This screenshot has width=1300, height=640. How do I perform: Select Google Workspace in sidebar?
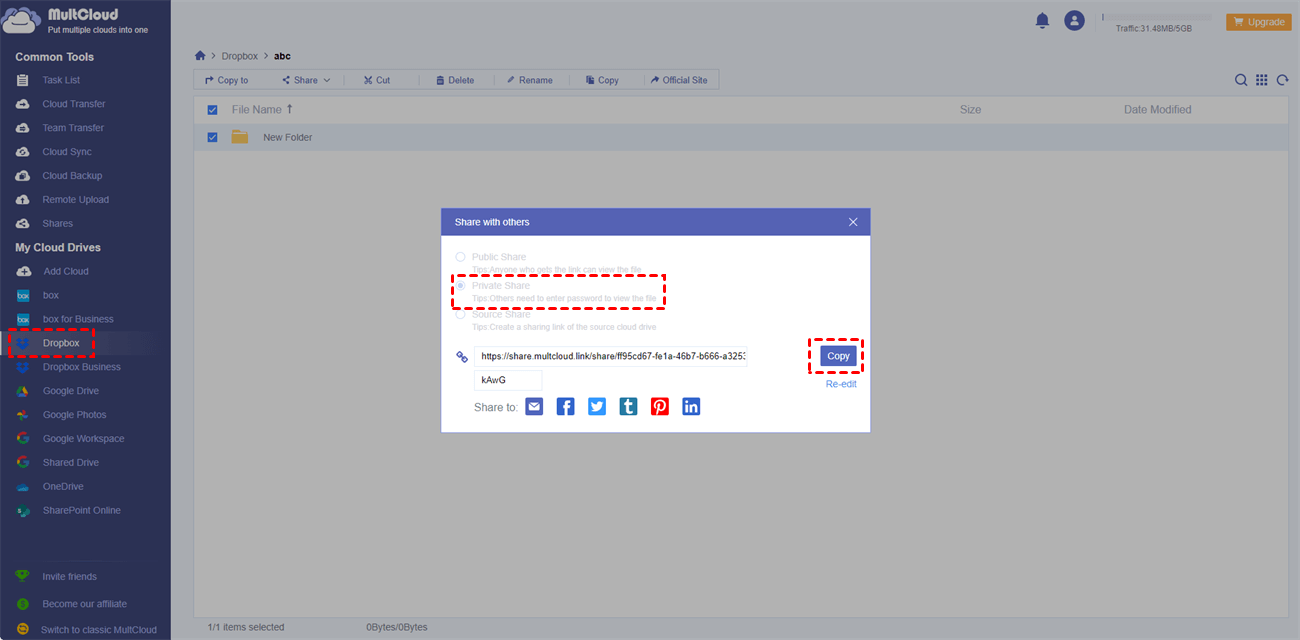pyautogui.click(x=85, y=439)
